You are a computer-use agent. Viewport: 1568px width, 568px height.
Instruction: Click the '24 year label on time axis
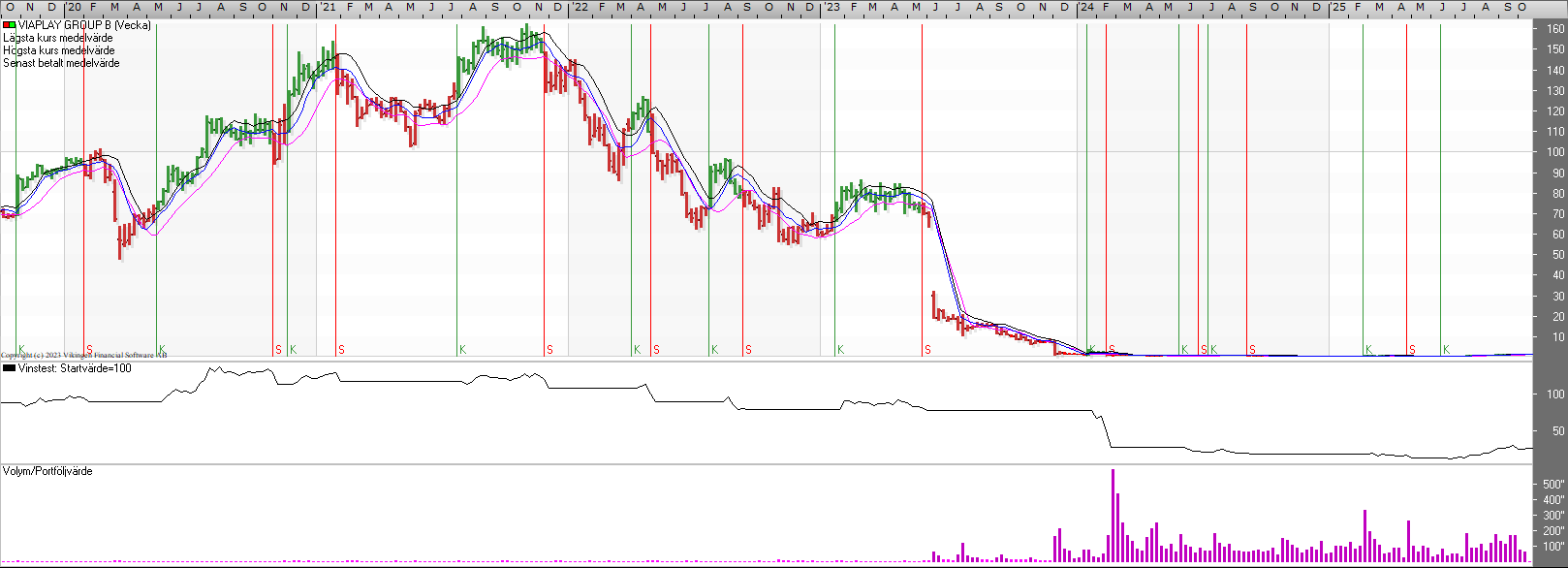point(1086,7)
